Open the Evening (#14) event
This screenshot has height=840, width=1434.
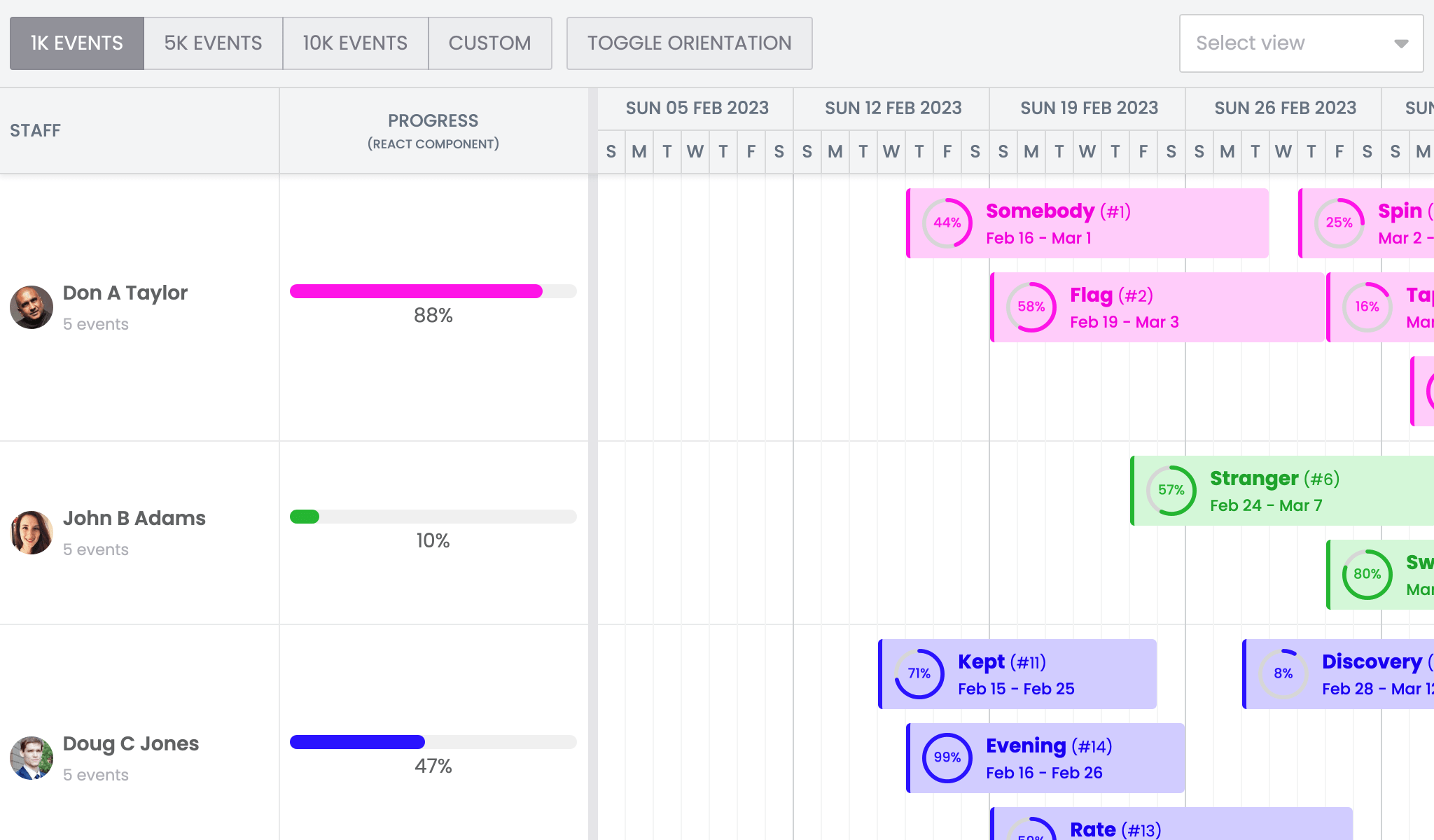[x=1045, y=758]
